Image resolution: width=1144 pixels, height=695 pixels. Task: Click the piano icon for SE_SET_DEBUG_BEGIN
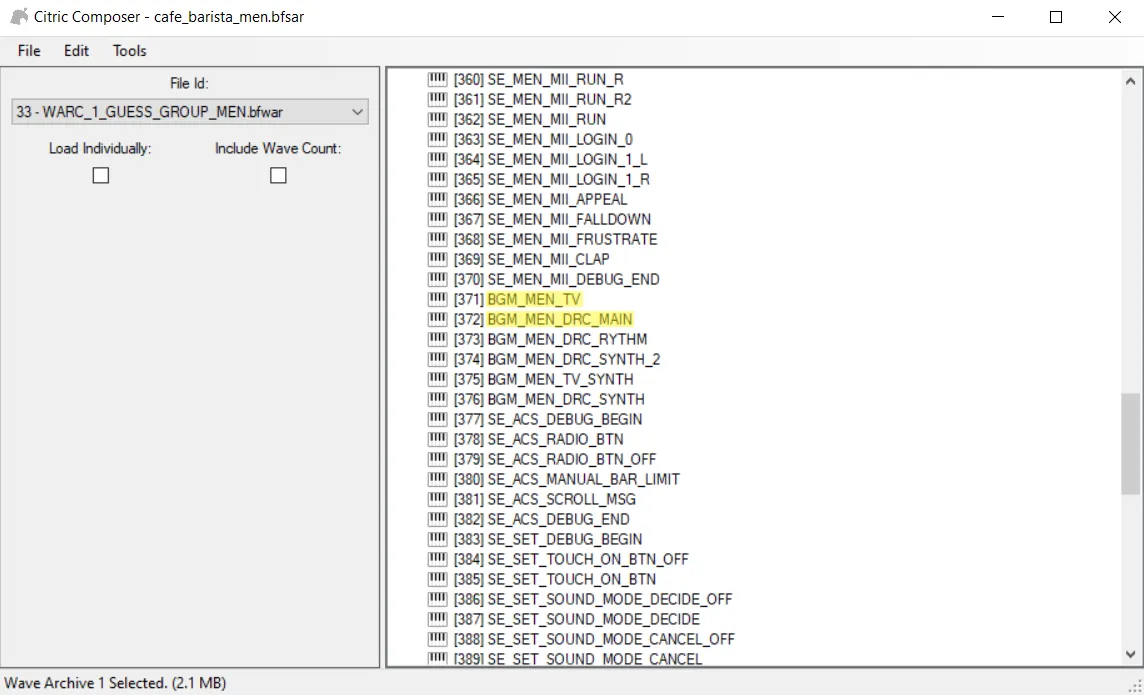(x=437, y=539)
